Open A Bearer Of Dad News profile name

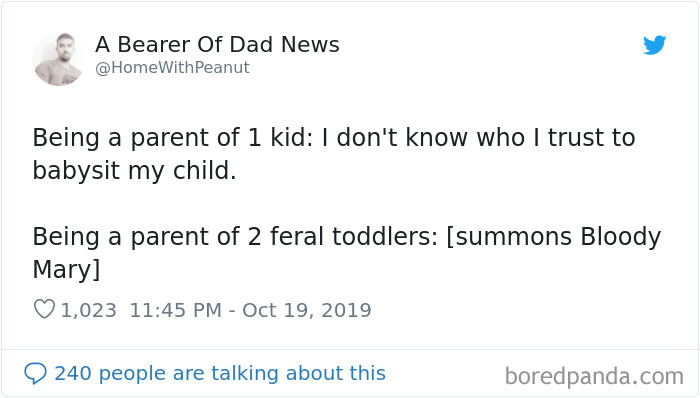click(217, 45)
